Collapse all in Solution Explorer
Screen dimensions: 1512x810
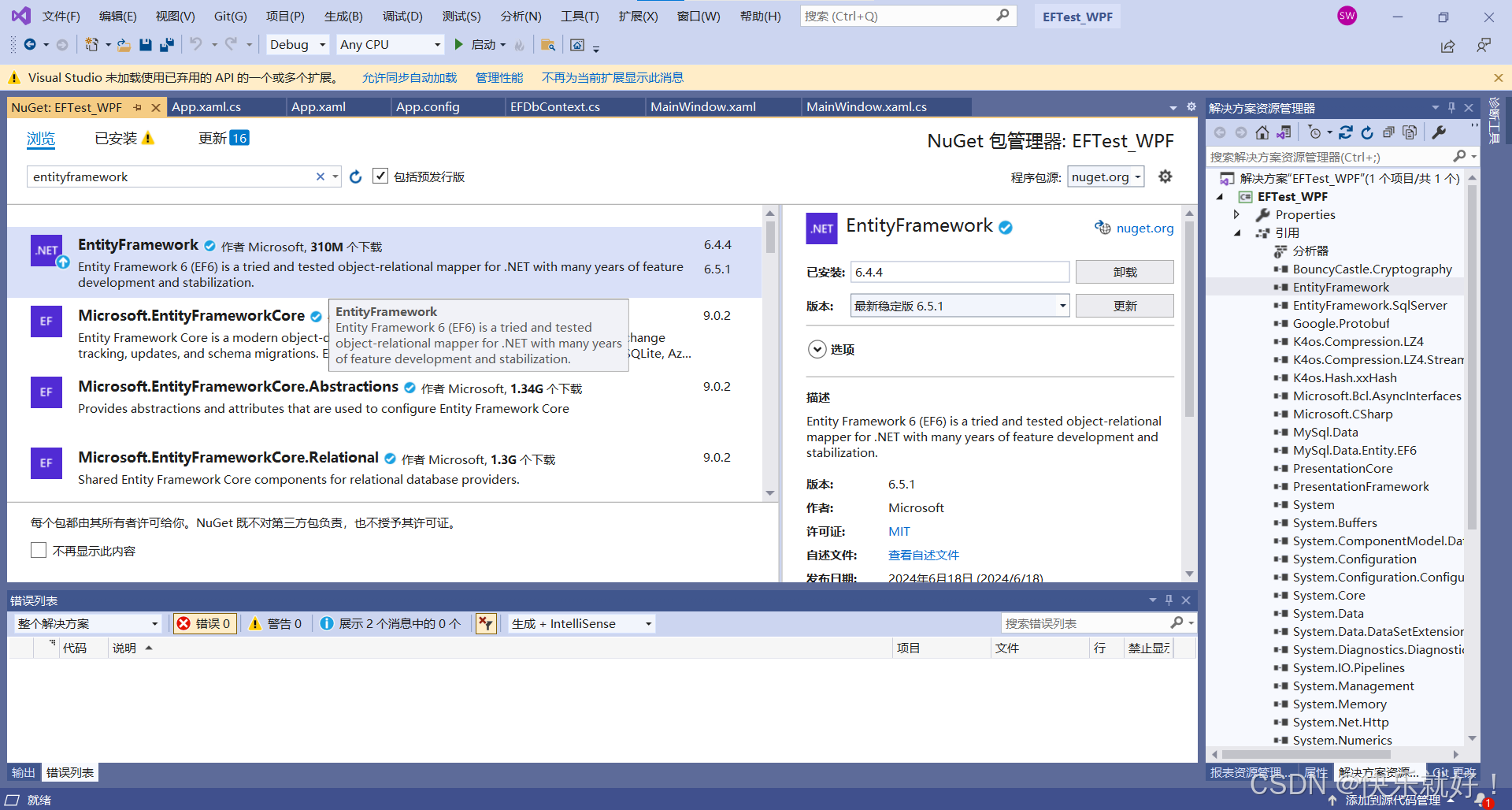(1388, 132)
